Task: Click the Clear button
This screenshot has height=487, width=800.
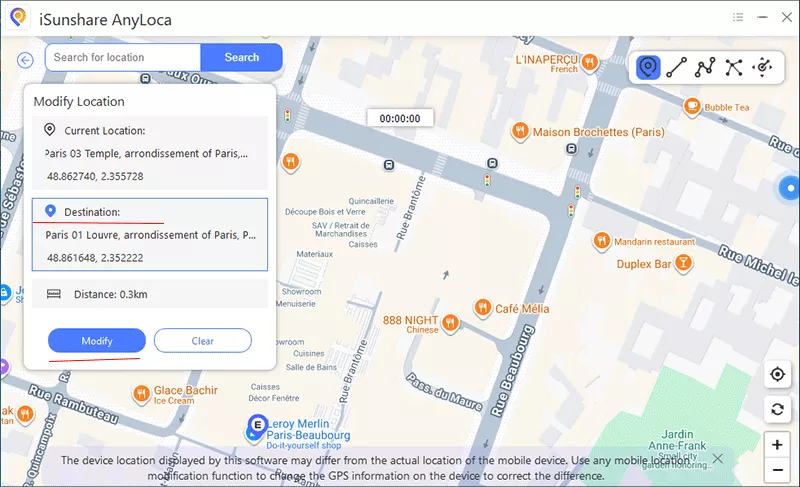Action: (x=203, y=341)
